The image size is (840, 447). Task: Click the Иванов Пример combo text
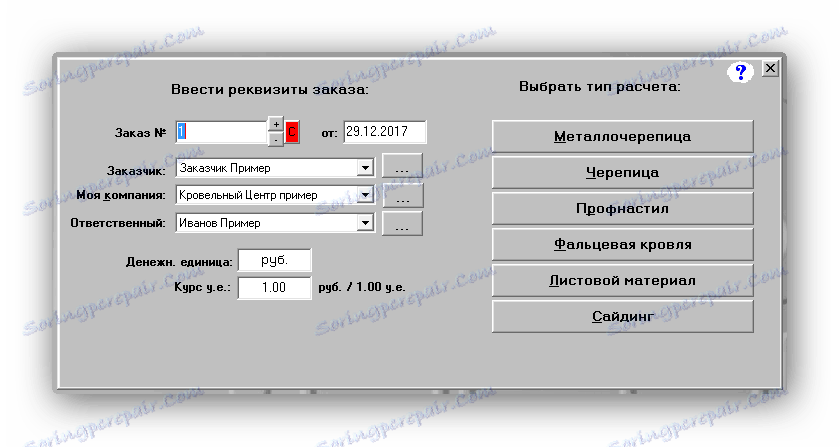tap(220, 223)
